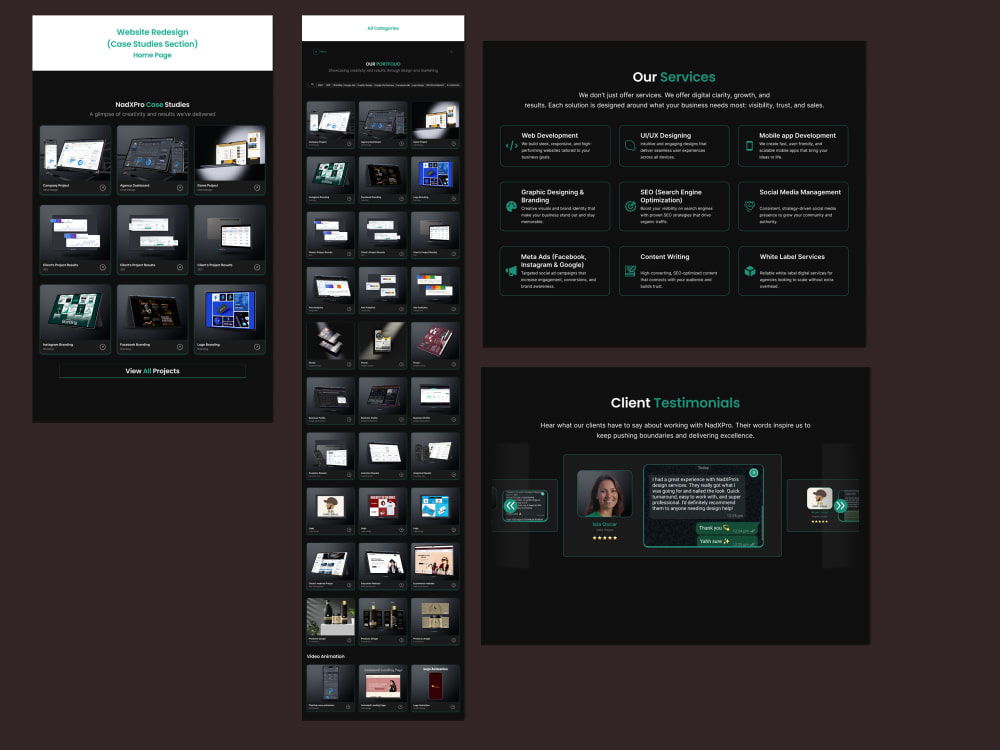Click the Home Page label under the title

click(152, 55)
